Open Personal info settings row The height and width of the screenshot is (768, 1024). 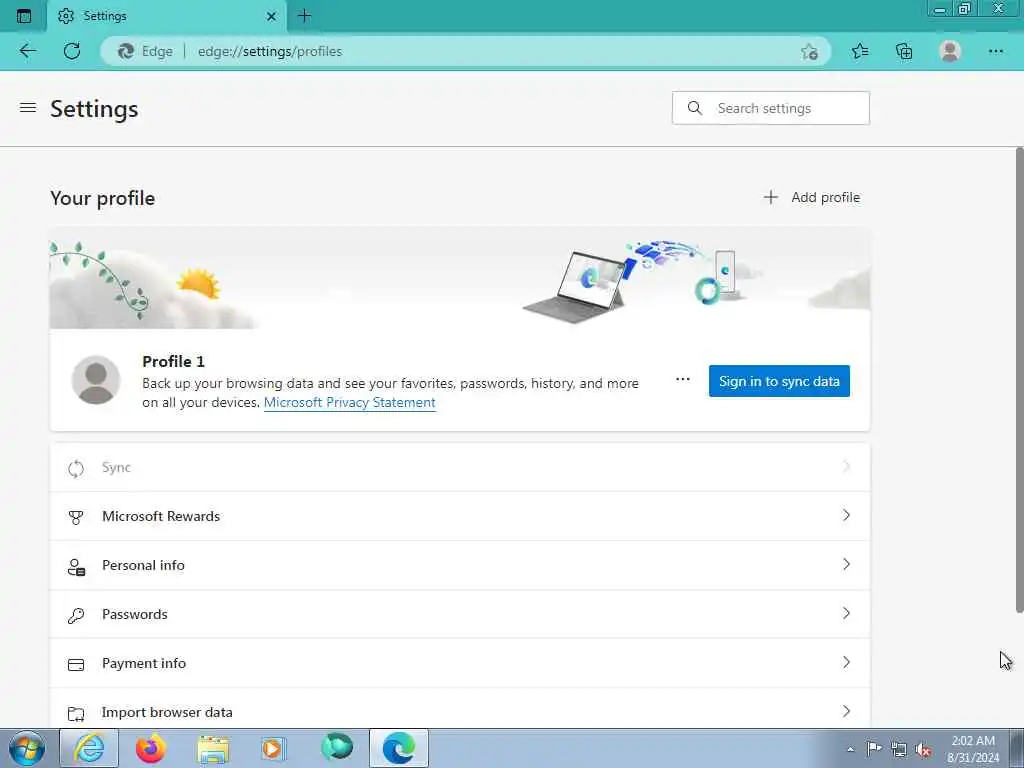[x=460, y=565]
